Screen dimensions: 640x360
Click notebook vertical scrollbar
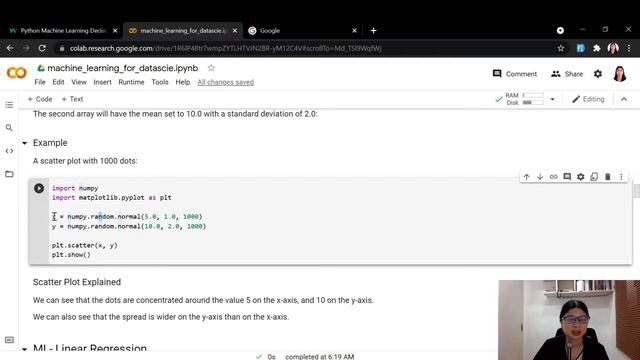coord(636,190)
